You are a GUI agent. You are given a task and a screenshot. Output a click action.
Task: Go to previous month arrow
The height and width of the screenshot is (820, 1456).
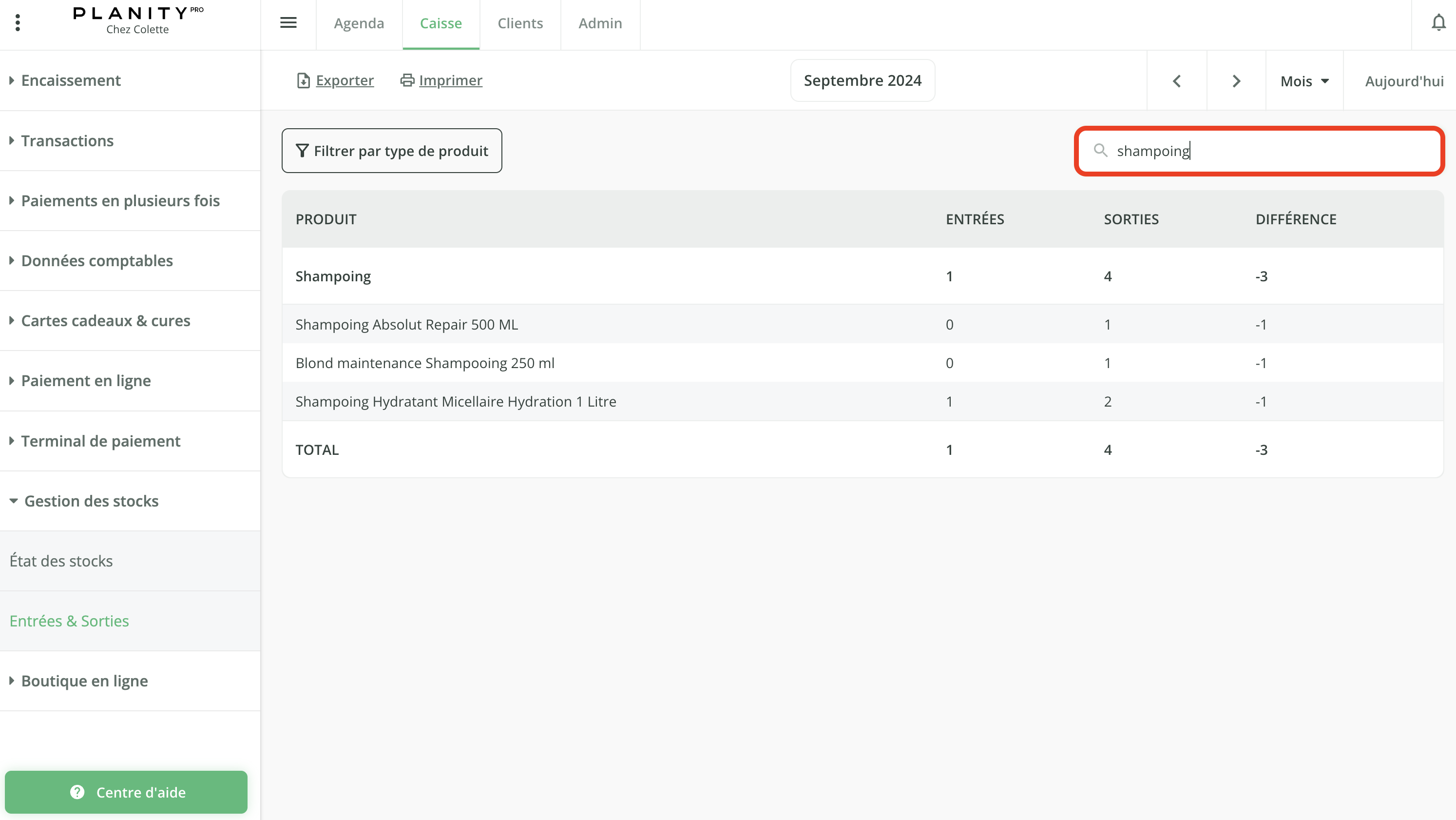pos(1177,81)
